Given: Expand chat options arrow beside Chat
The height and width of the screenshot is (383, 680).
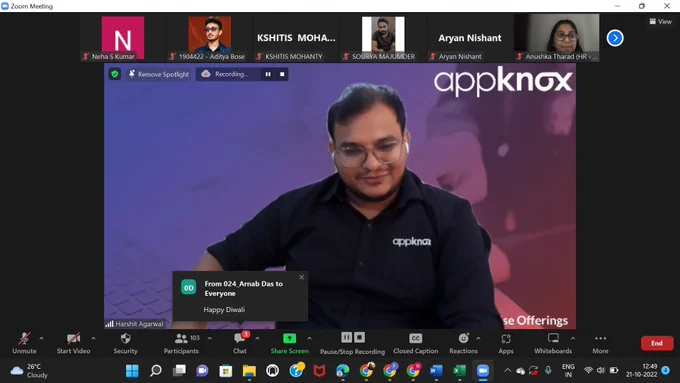Looking at the screenshot, I should (x=257, y=338).
